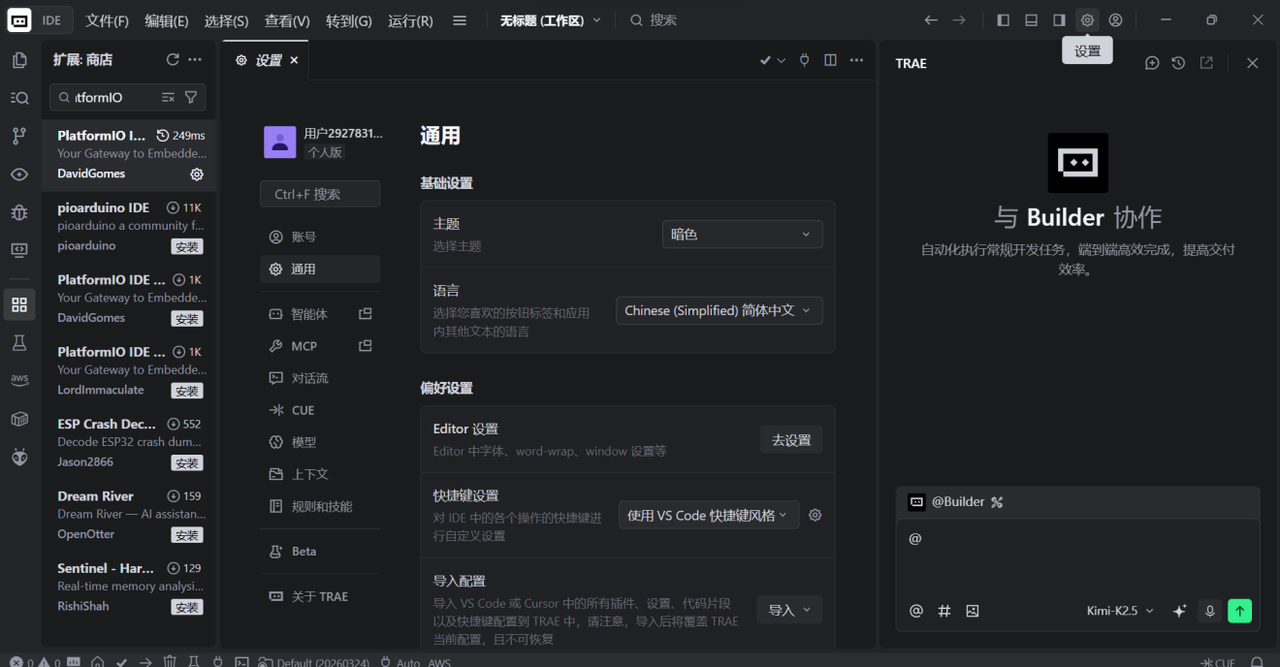Send the chat message with green arrow

point(1240,611)
